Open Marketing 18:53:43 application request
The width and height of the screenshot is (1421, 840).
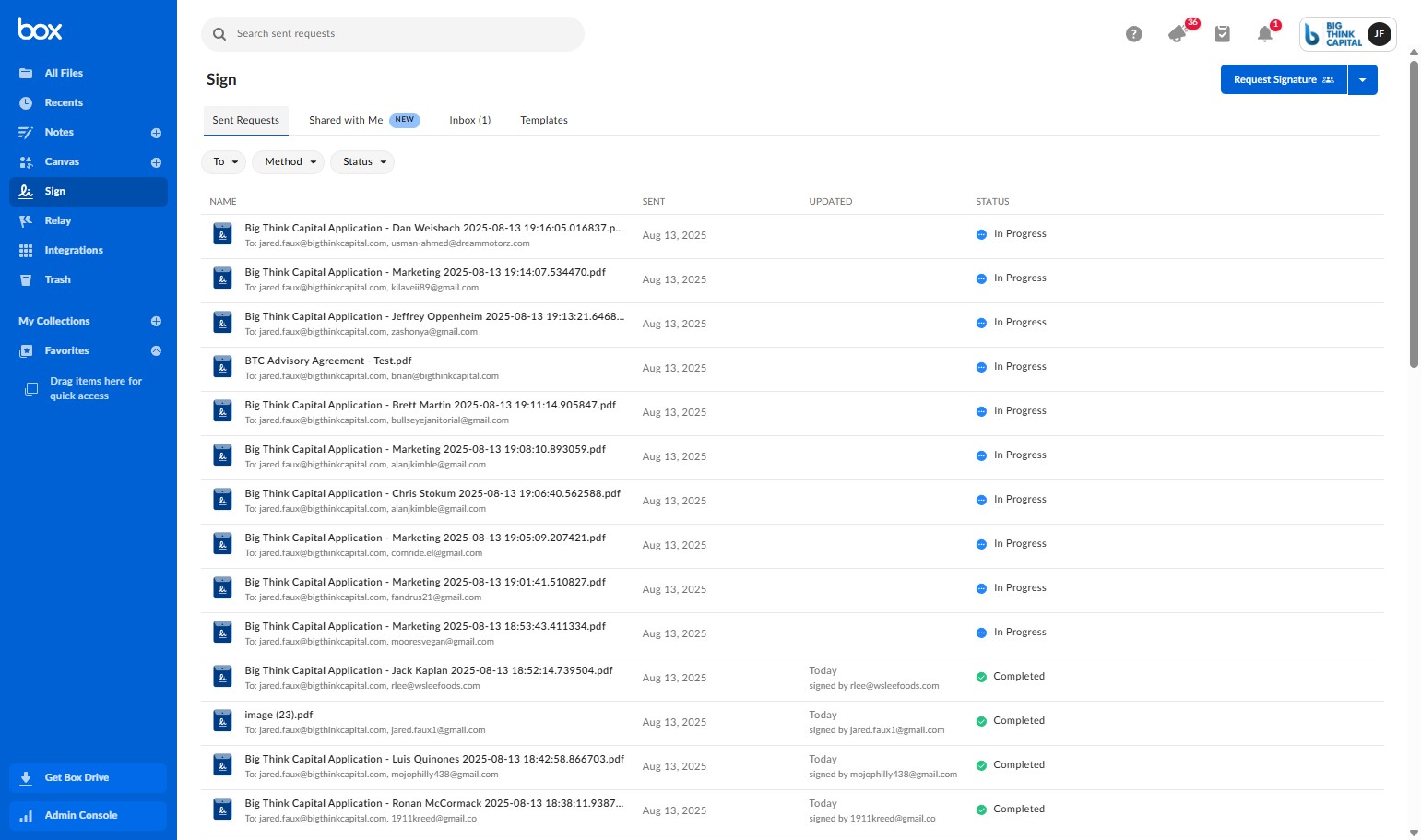point(425,626)
